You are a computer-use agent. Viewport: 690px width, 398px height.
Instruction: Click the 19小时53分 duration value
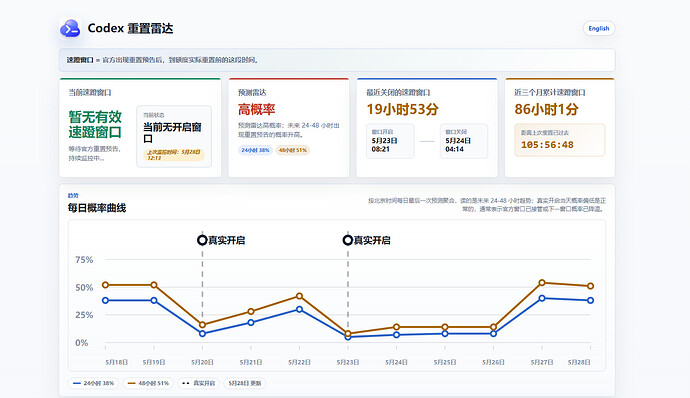tap(403, 109)
